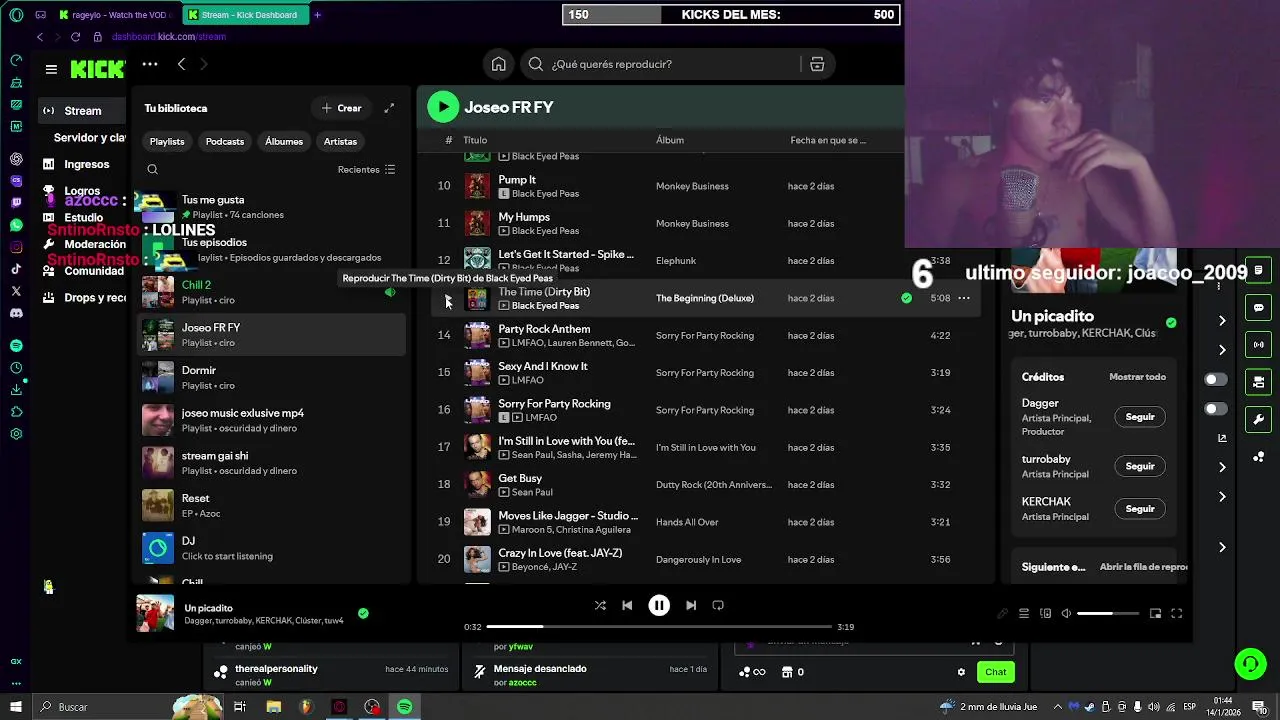Toggle the lower switch in Kick panel

(1216, 409)
